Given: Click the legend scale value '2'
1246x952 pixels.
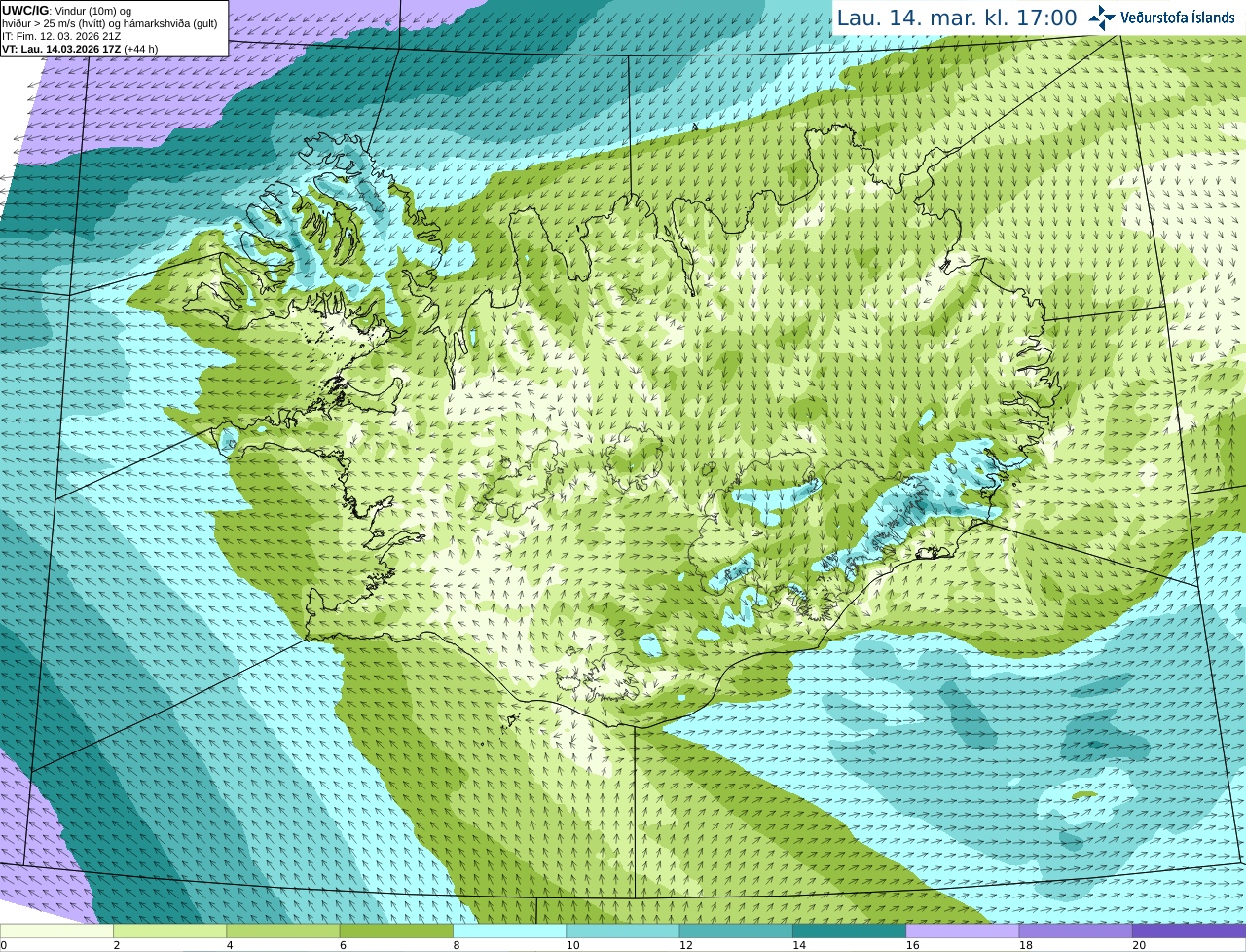Looking at the screenshot, I should tap(117, 945).
